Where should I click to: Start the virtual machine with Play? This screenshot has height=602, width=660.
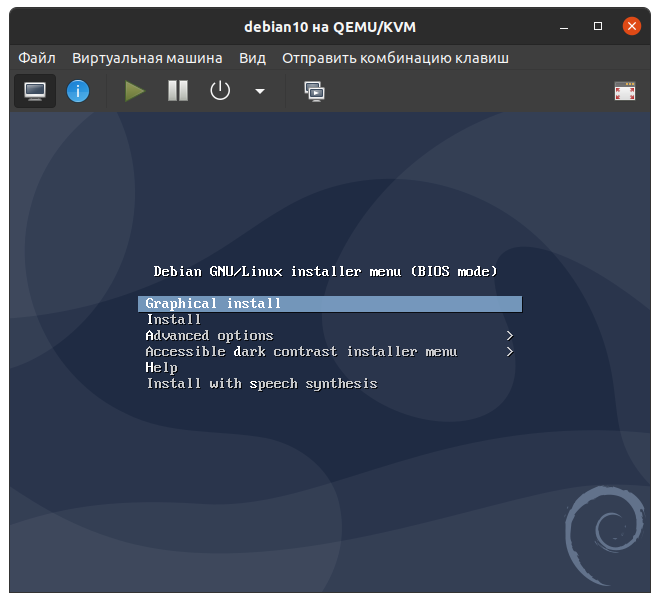click(135, 91)
